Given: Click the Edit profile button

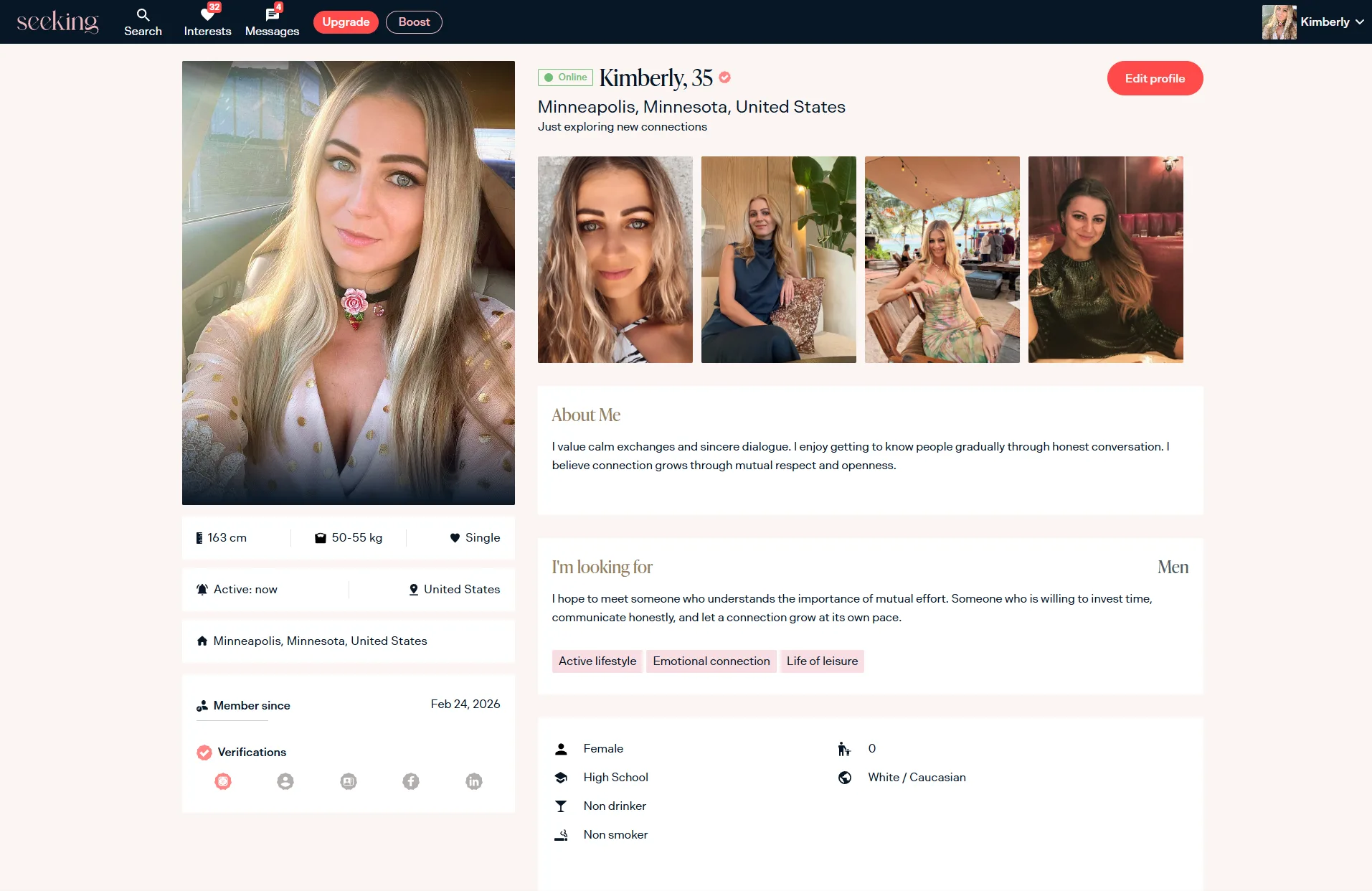Looking at the screenshot, I should pyautogui.click(x=1155, y=78).
